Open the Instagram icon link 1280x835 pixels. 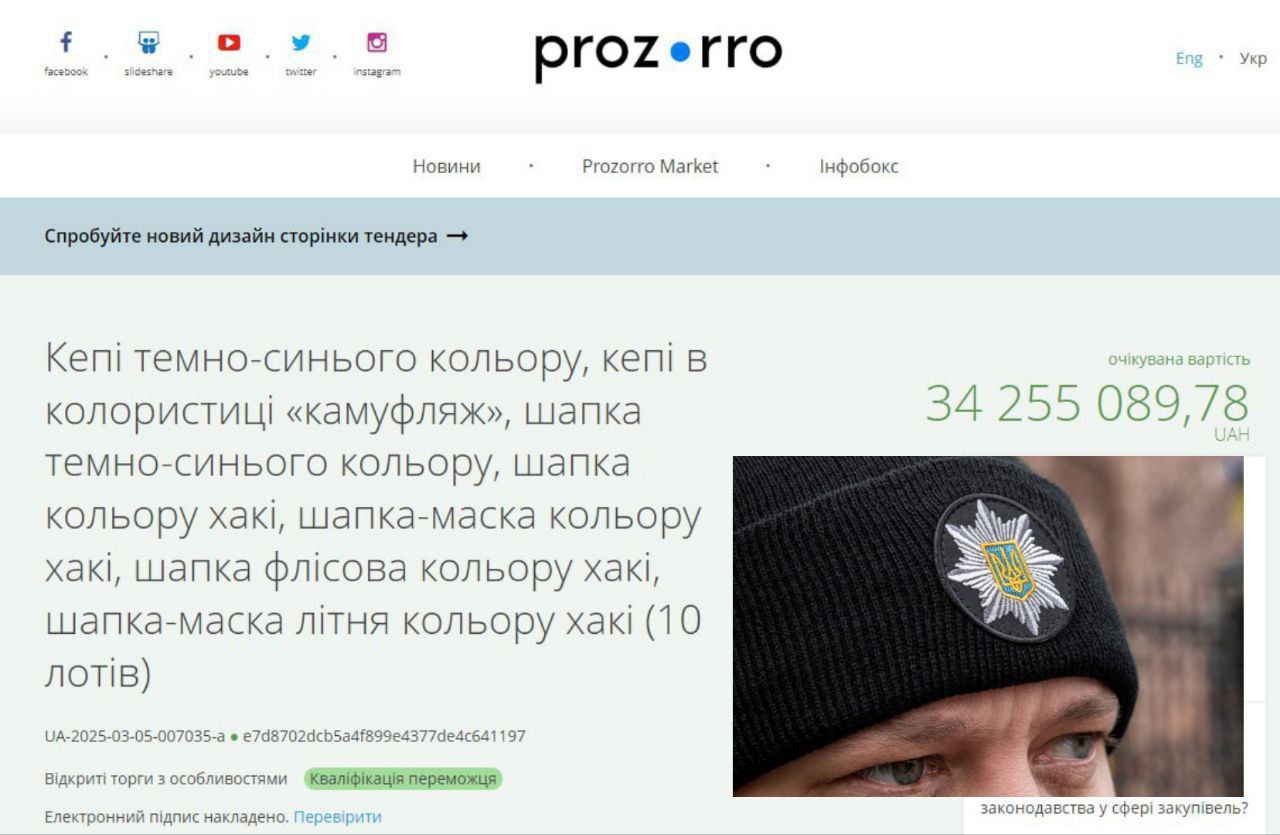click(377, 43)
